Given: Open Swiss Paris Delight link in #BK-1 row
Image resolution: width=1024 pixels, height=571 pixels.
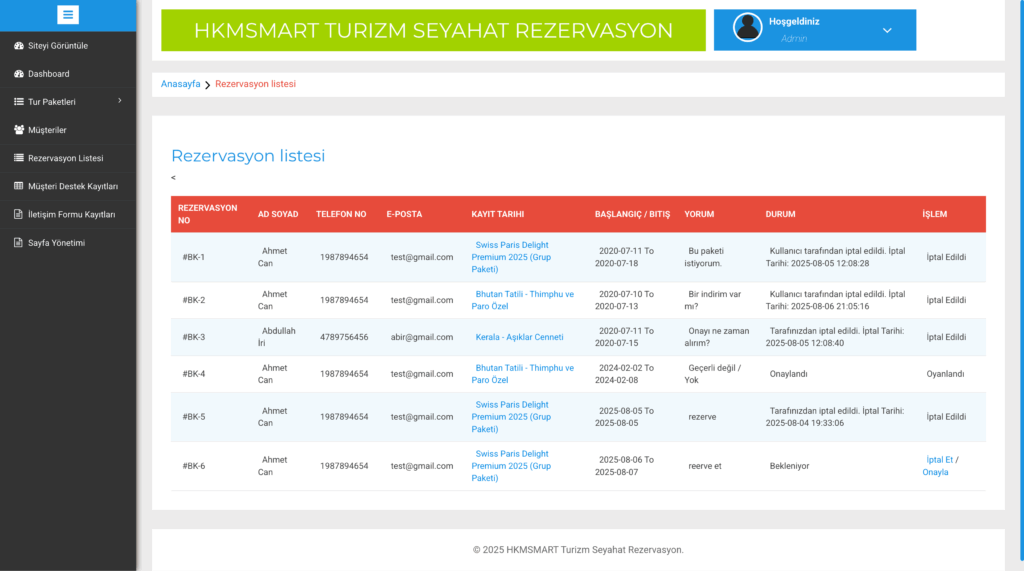Looking at the screenshot, I should (x=511, y=257).
